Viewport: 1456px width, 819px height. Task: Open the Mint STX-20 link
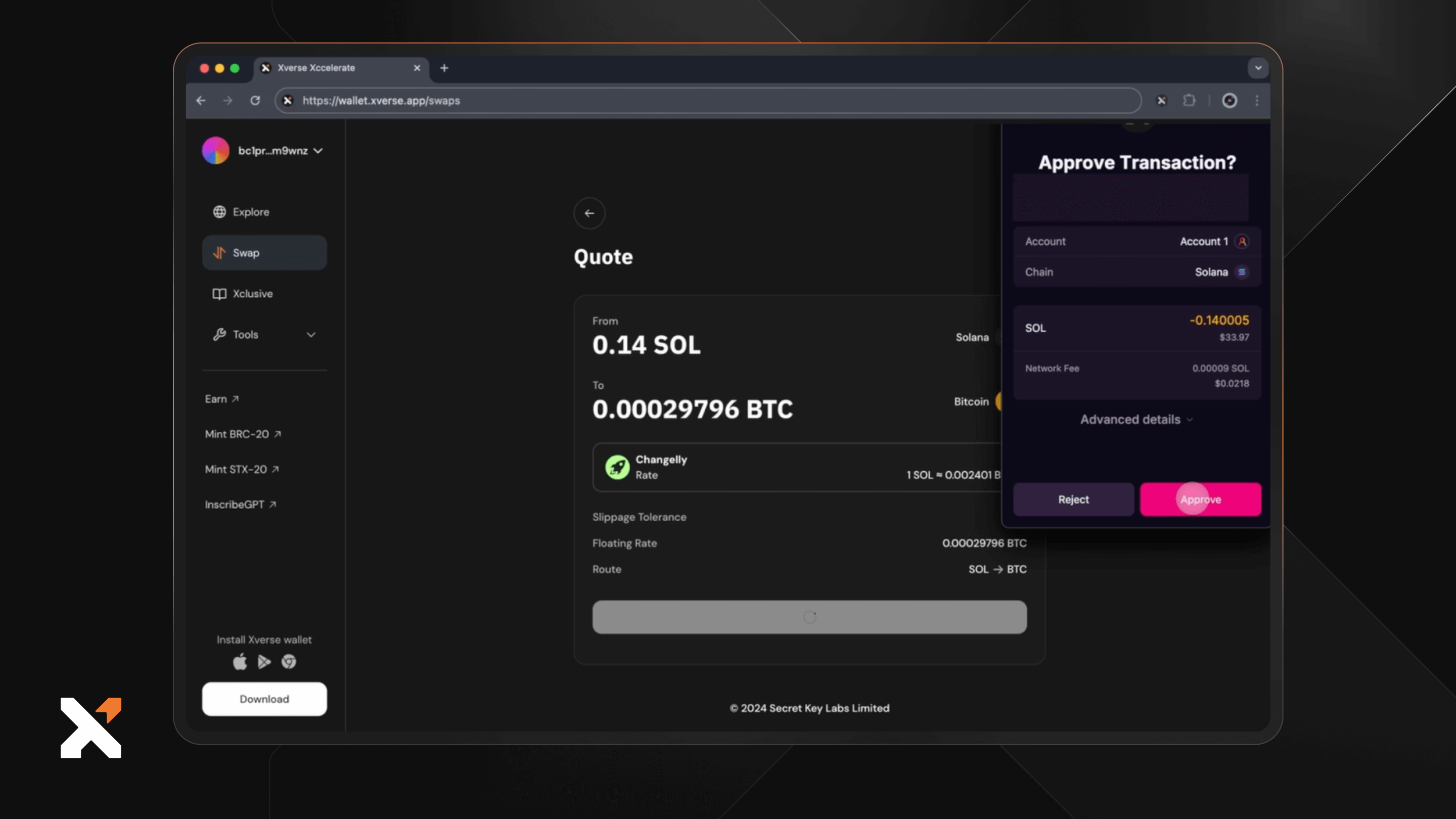point(242,469)
